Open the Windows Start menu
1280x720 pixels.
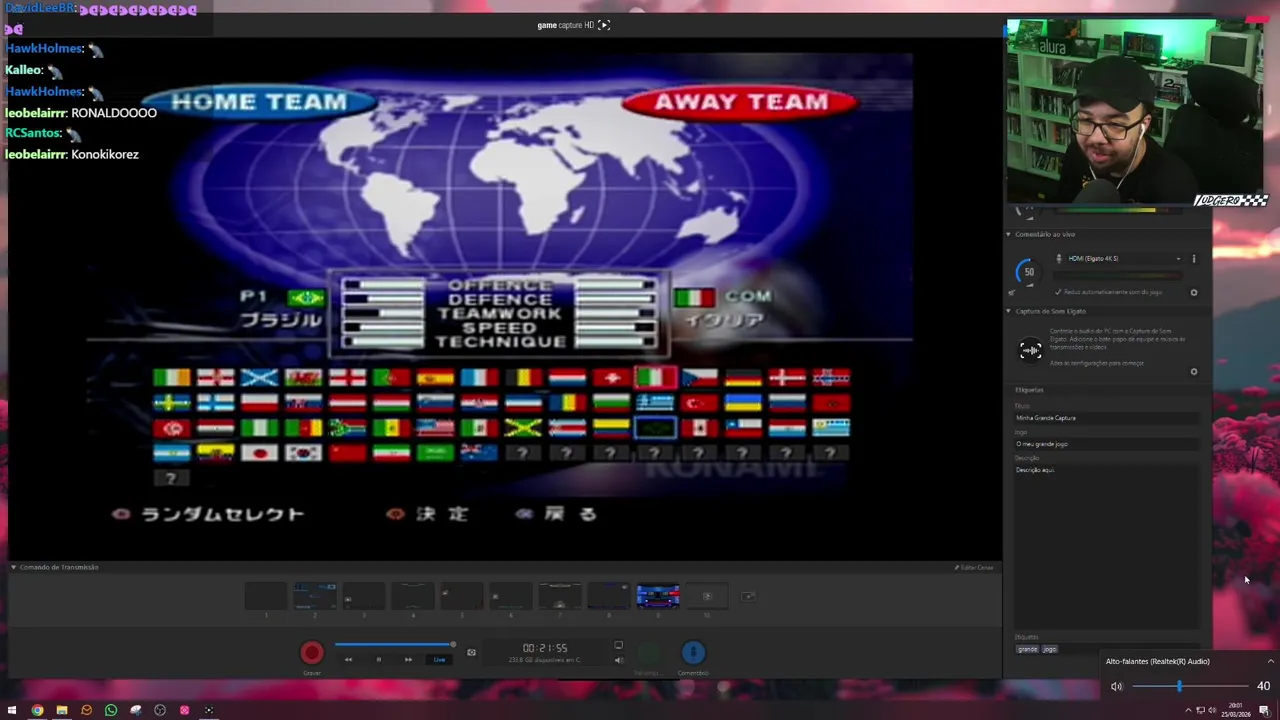click(x=12, y=710)
